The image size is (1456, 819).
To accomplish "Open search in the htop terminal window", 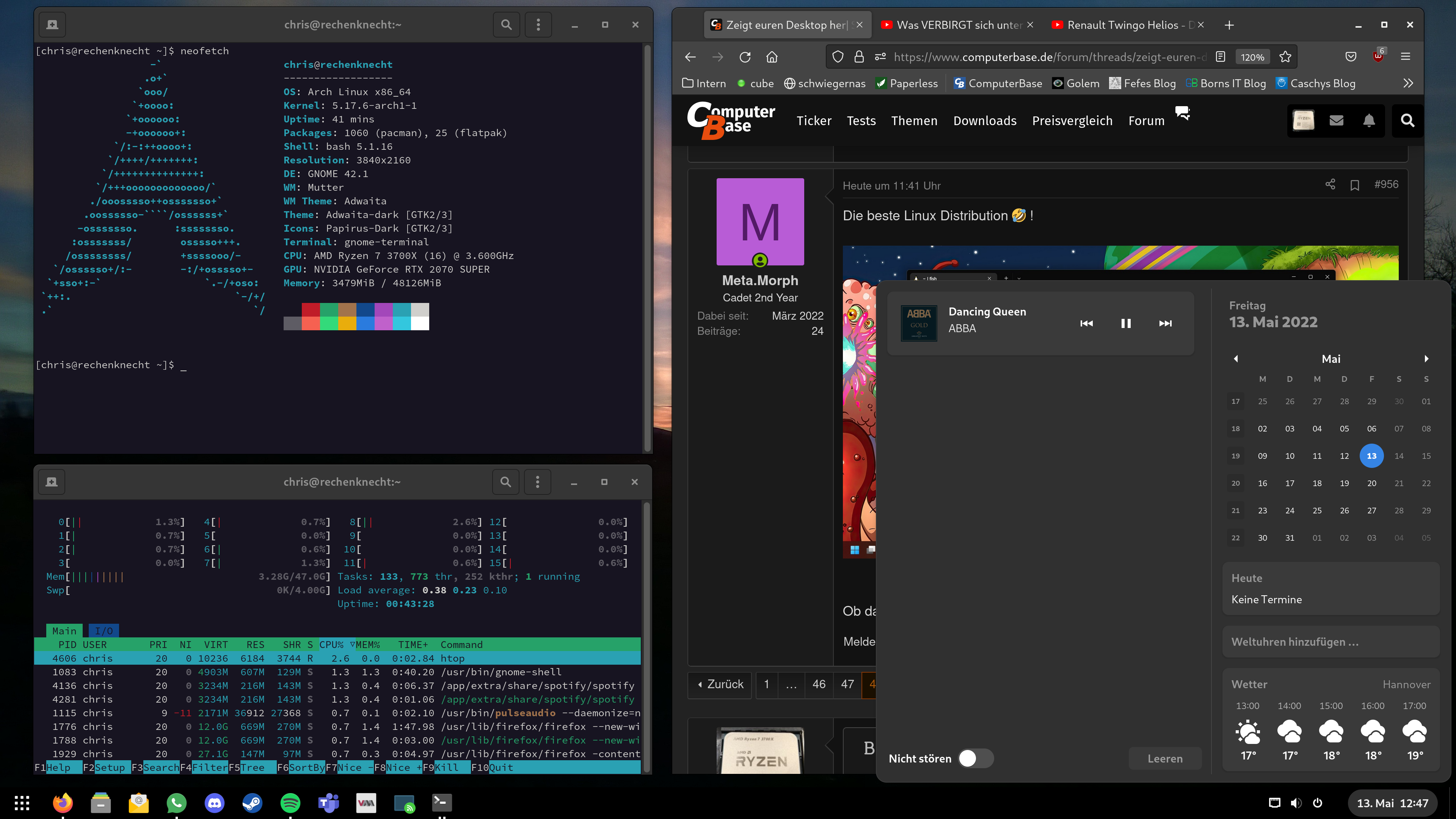I will pyautogui.click(x=506, y=482).
